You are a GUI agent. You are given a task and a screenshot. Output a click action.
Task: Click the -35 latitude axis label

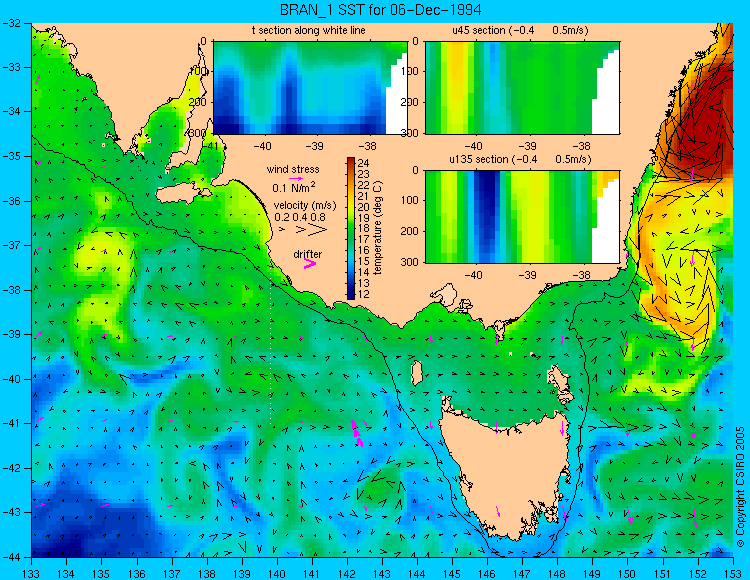pyautogui.click(x=12, y=156)
